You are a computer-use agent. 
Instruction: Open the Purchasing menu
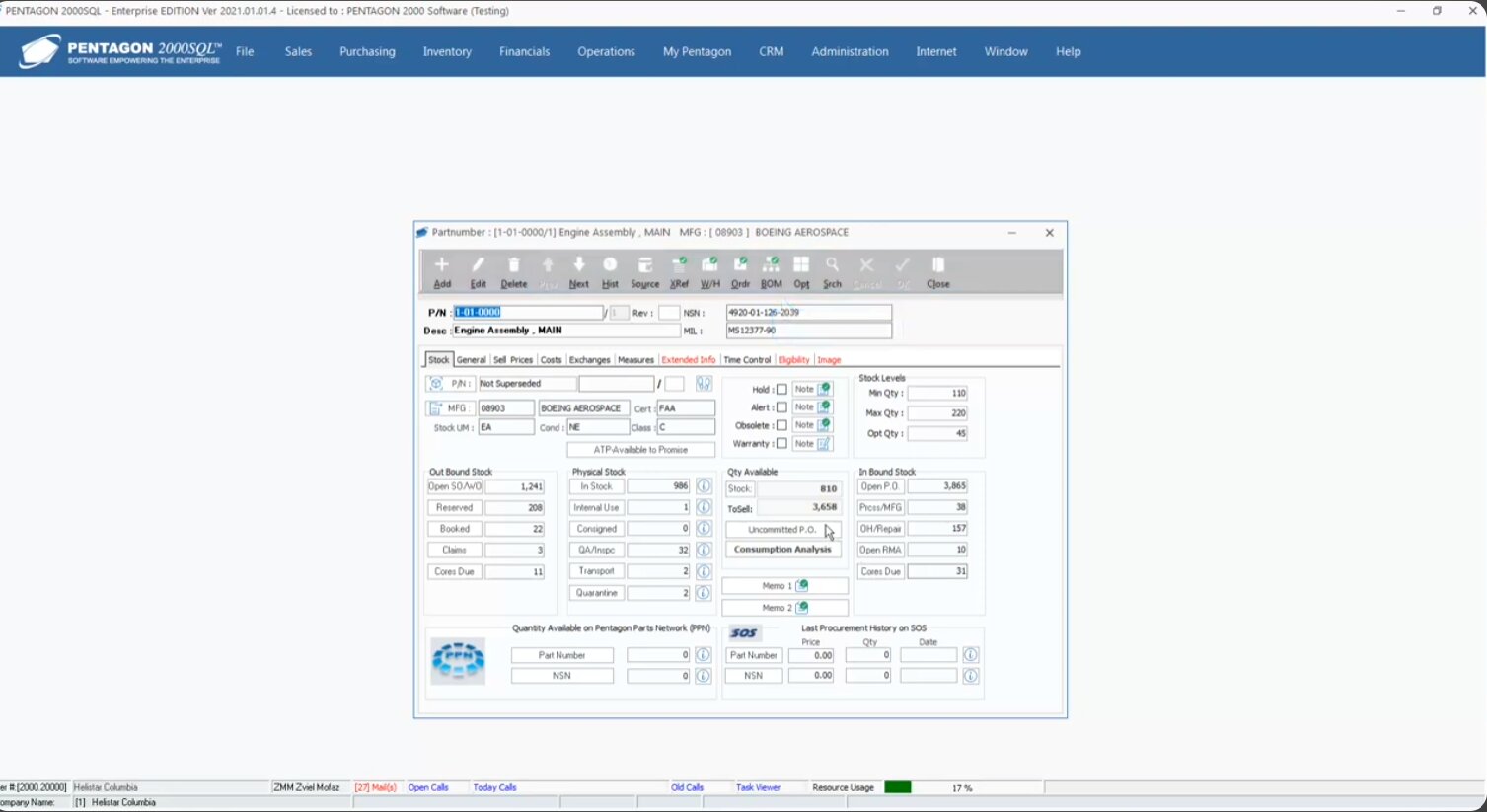point(367,51)
